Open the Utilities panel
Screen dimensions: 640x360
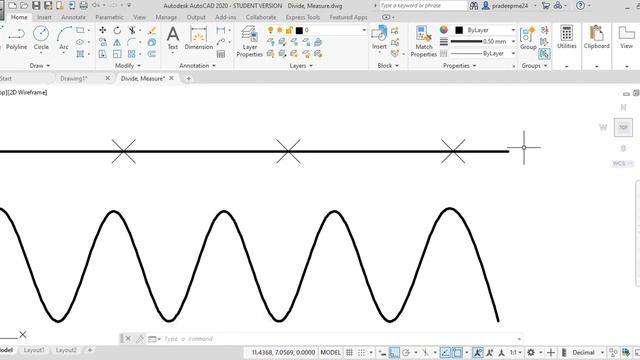click(567, 37)
